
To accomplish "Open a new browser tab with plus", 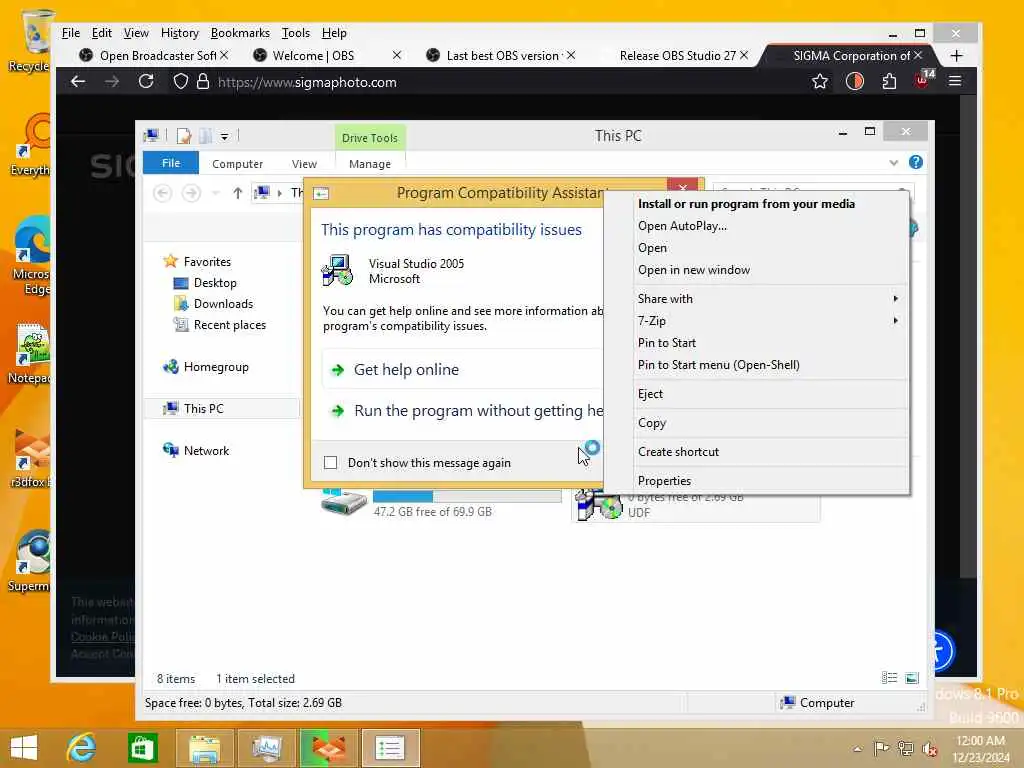I will tap(957, 56).
